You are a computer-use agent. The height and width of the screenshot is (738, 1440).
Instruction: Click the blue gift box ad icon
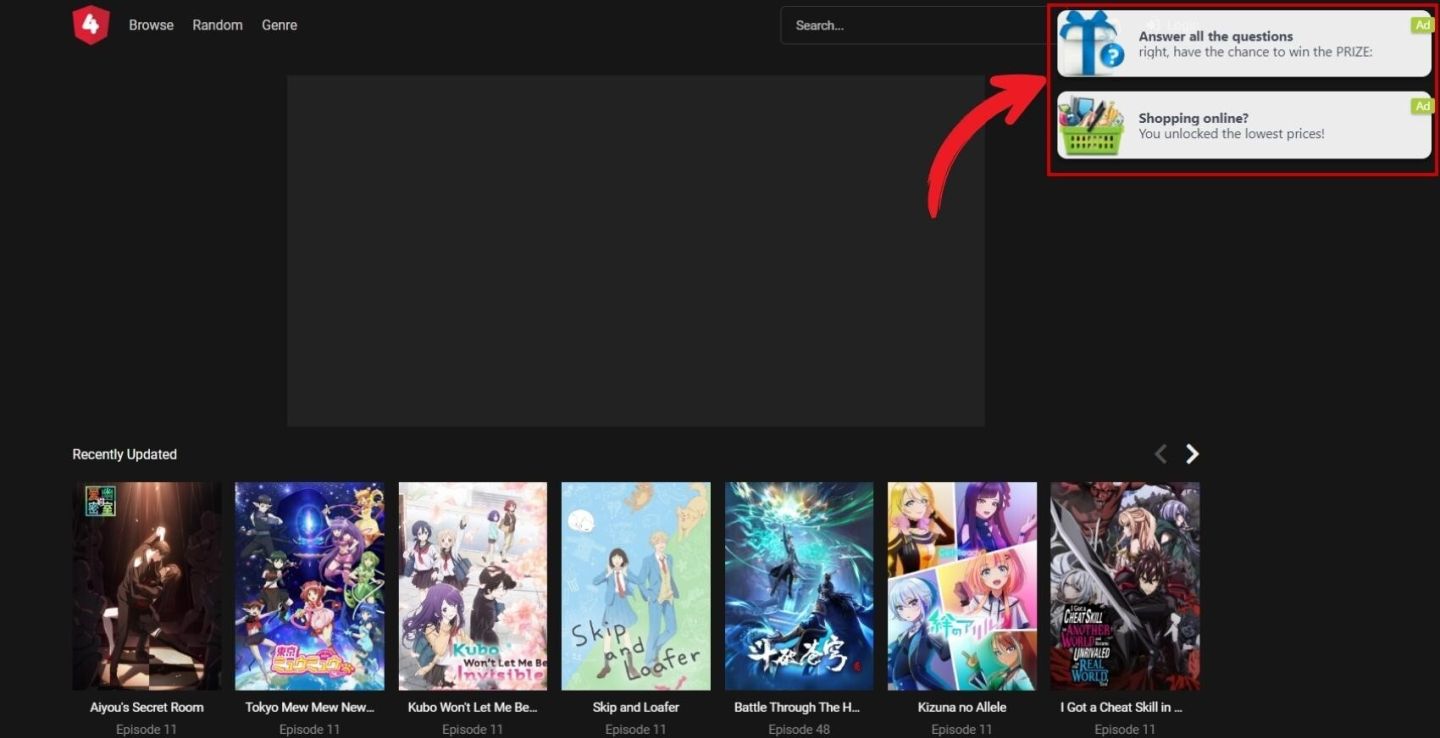pyautogui.click(x=1091, y=44)
